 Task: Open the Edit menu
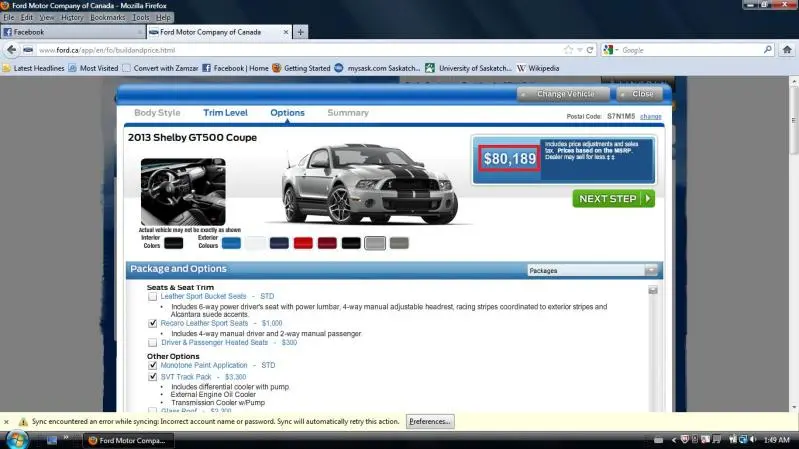(x=26, y=17)
